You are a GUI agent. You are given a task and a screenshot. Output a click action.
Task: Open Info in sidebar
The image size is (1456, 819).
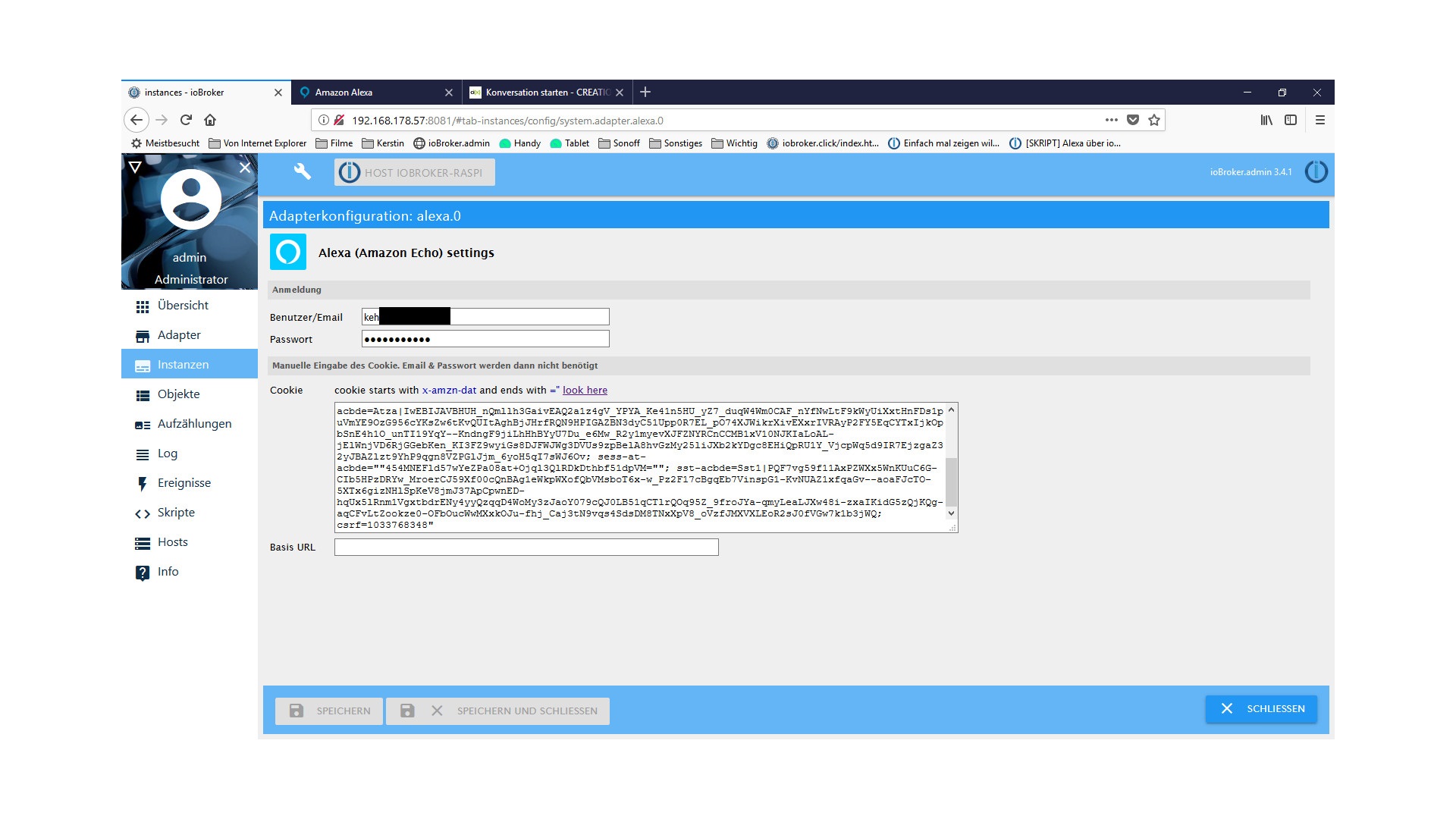[190, 572]
